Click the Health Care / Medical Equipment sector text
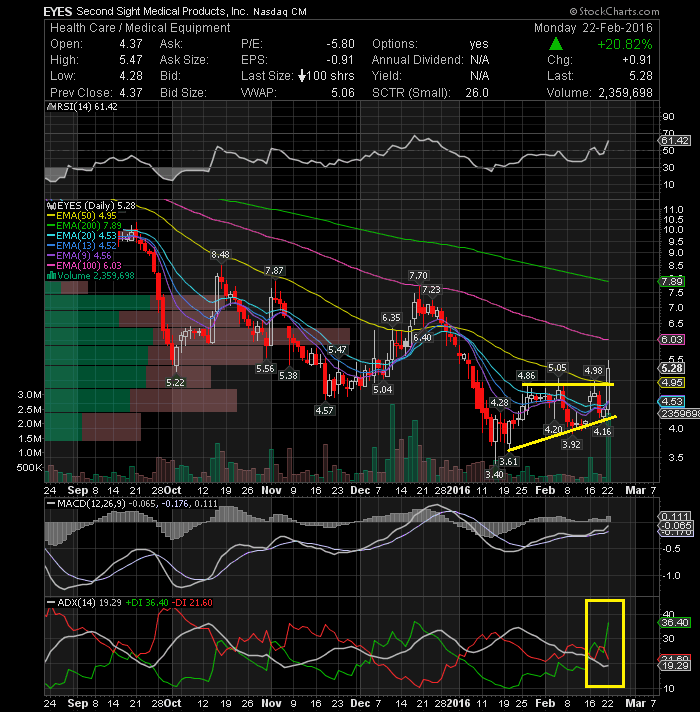Viewport: 700px width, 712px height. coord(140,28)
